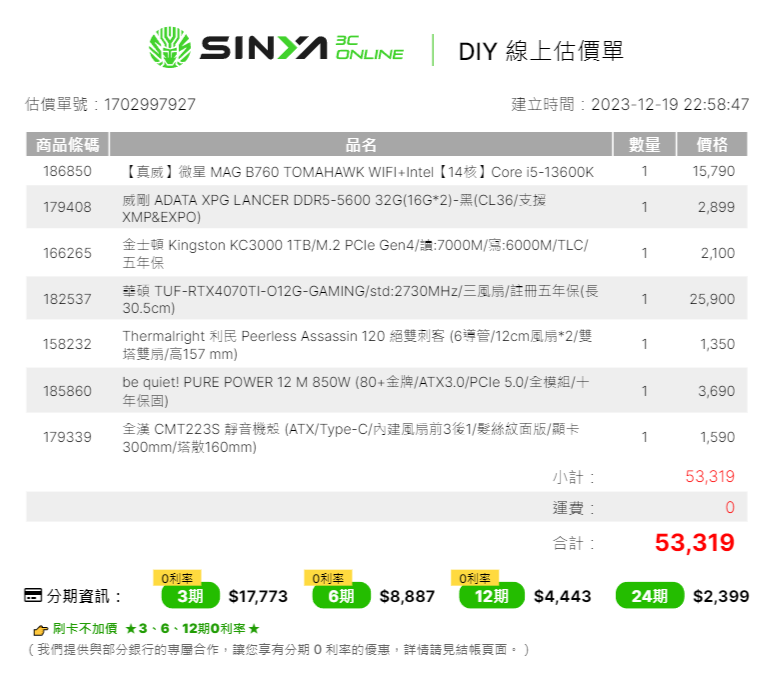774x681 pixels.
Task: Click the 分期資訊 label
Action: click(x=84, y=596)
